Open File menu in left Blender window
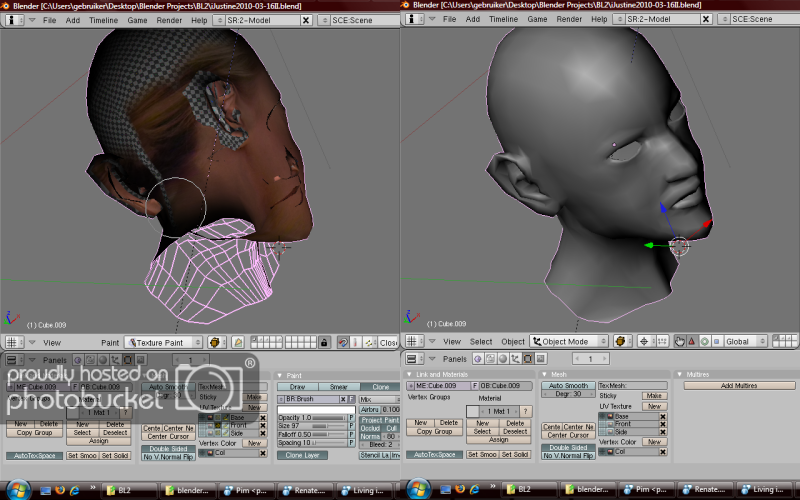The image size is (800, 500). [49, 20]
